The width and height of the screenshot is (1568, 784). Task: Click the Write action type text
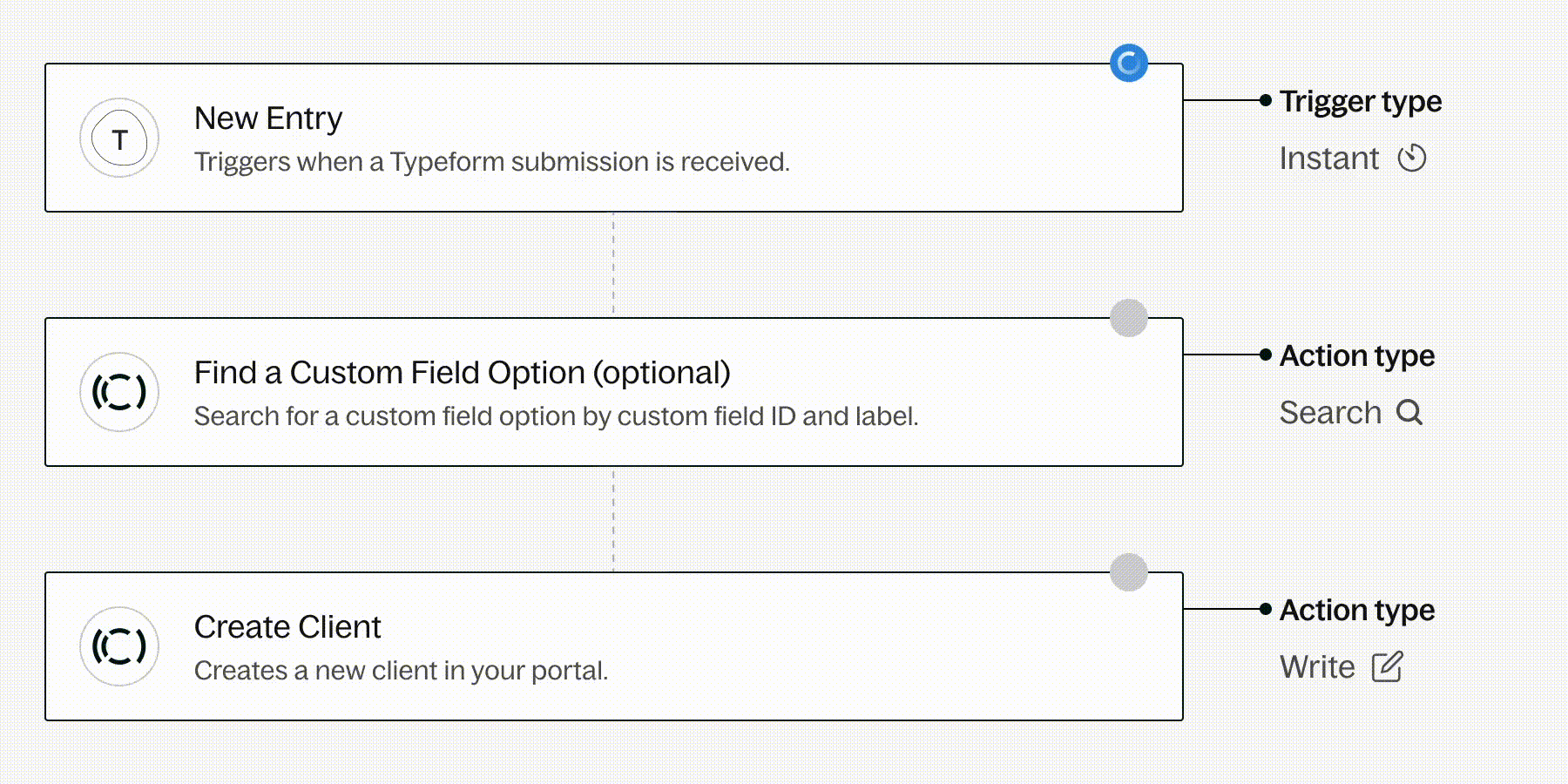point(1317,667)
